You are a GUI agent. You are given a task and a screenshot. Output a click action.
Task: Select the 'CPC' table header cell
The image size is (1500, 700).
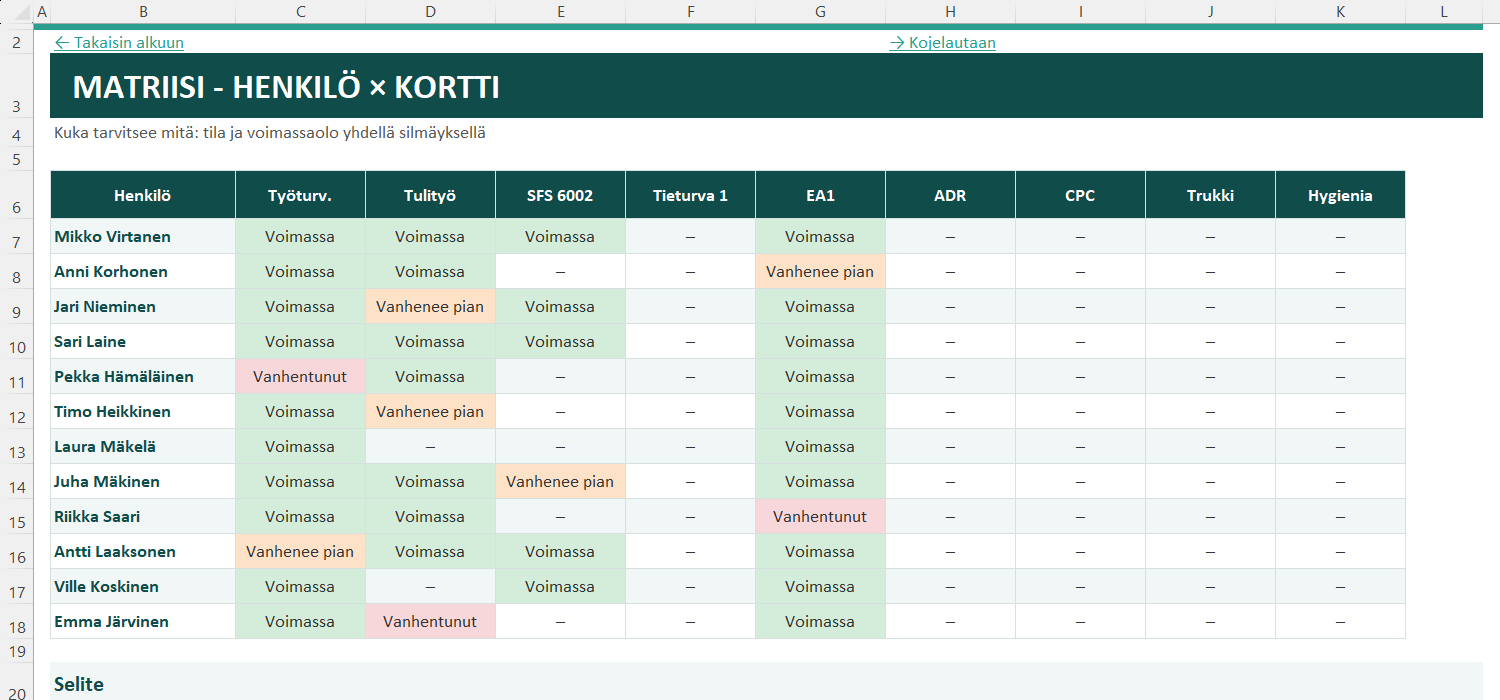(x=1081, y=195)
